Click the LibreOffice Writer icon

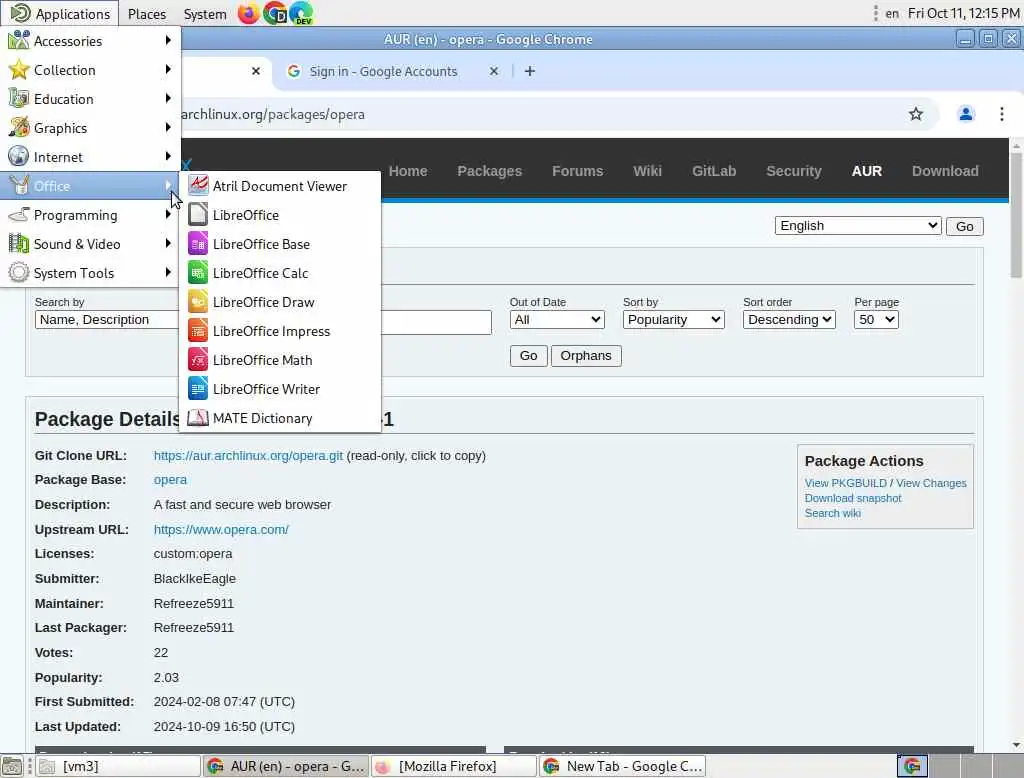(x=198, y=389)
